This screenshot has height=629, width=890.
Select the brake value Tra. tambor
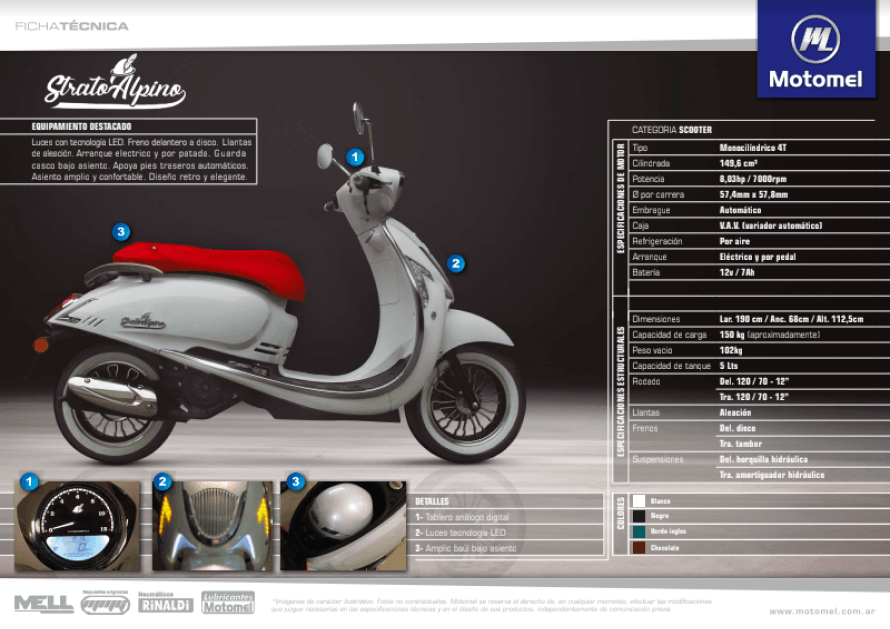[741, 444]
